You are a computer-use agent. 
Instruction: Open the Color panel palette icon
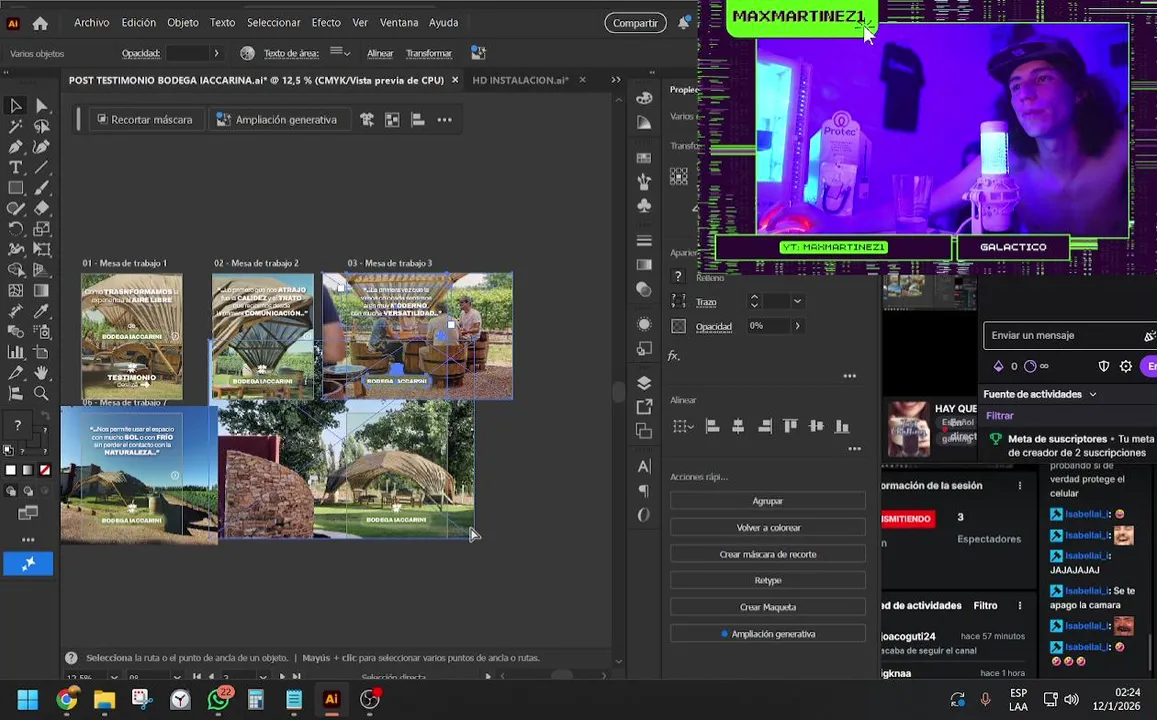coord(644,98)
